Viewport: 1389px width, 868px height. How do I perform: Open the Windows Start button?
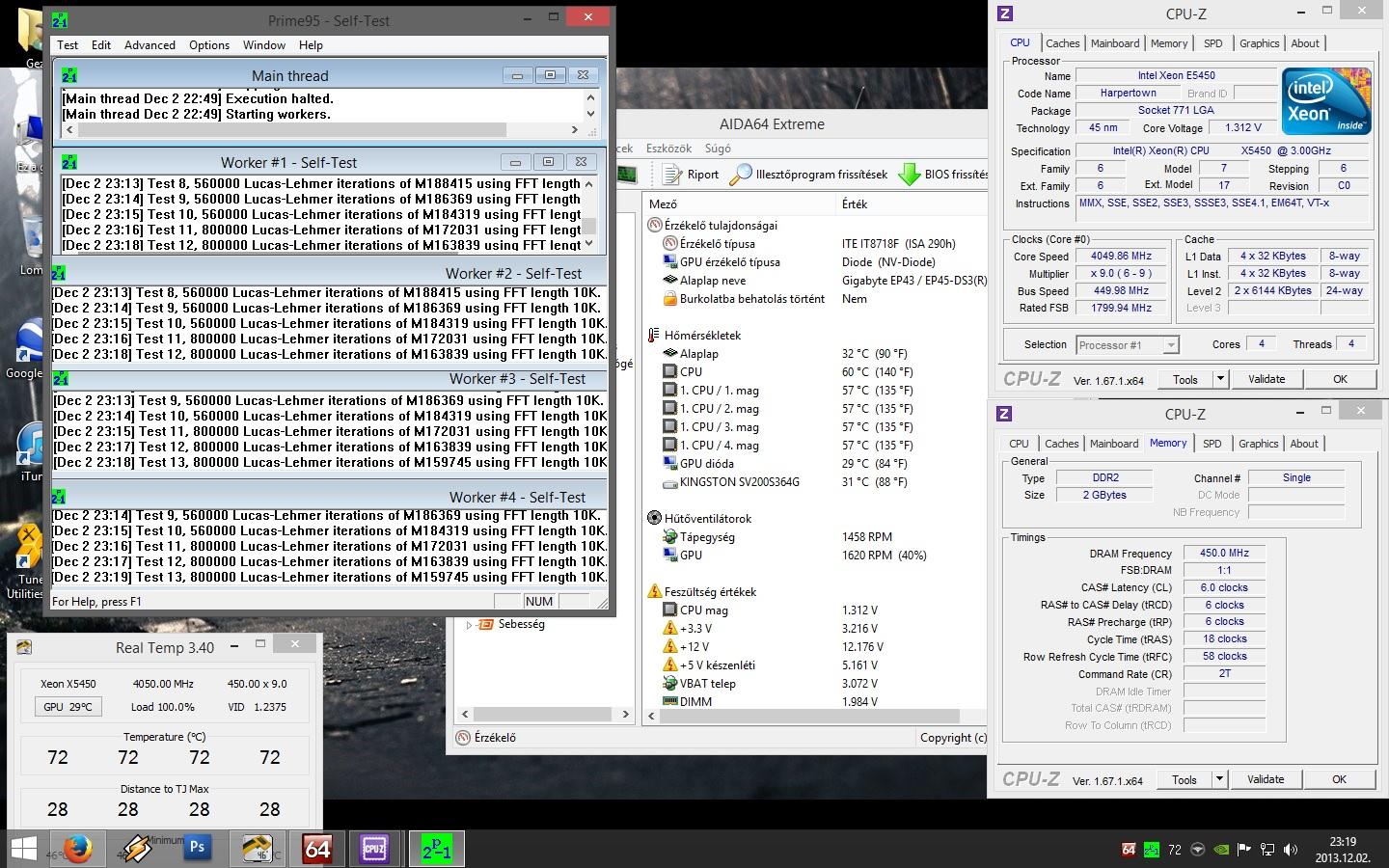pos(23,849)
